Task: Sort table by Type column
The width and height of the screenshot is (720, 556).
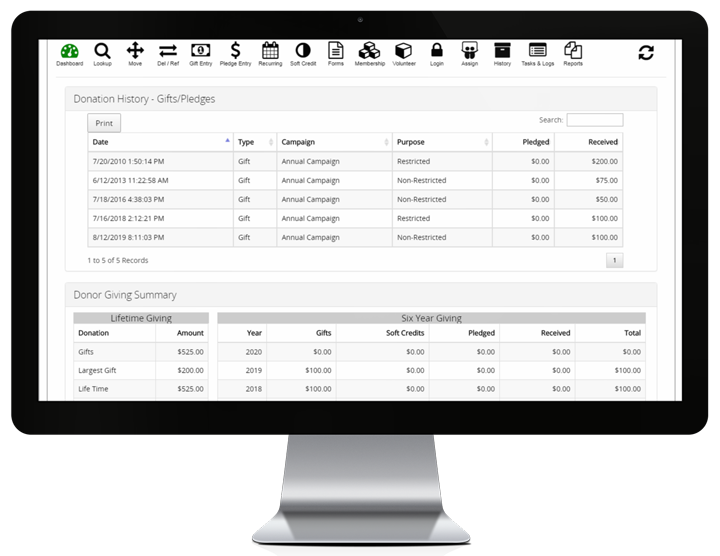Action: (x=255, y=142)
